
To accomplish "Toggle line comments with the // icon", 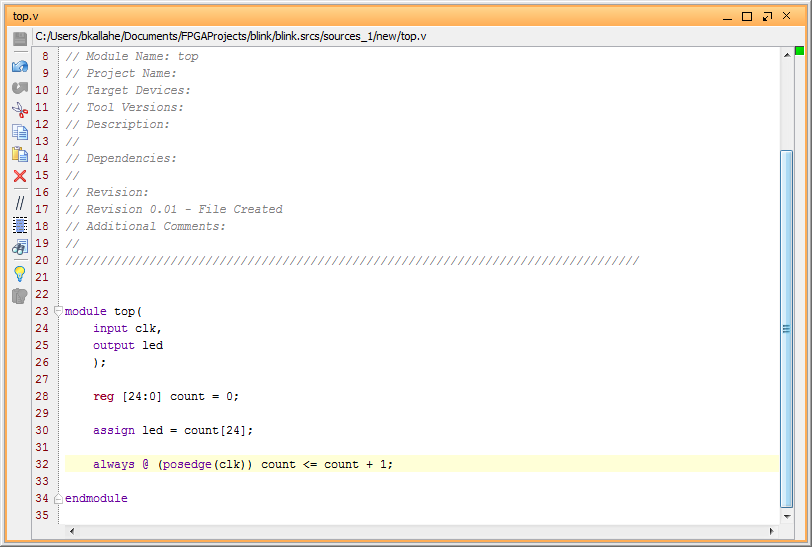I will pyautogui.click(x=20, y=203).
